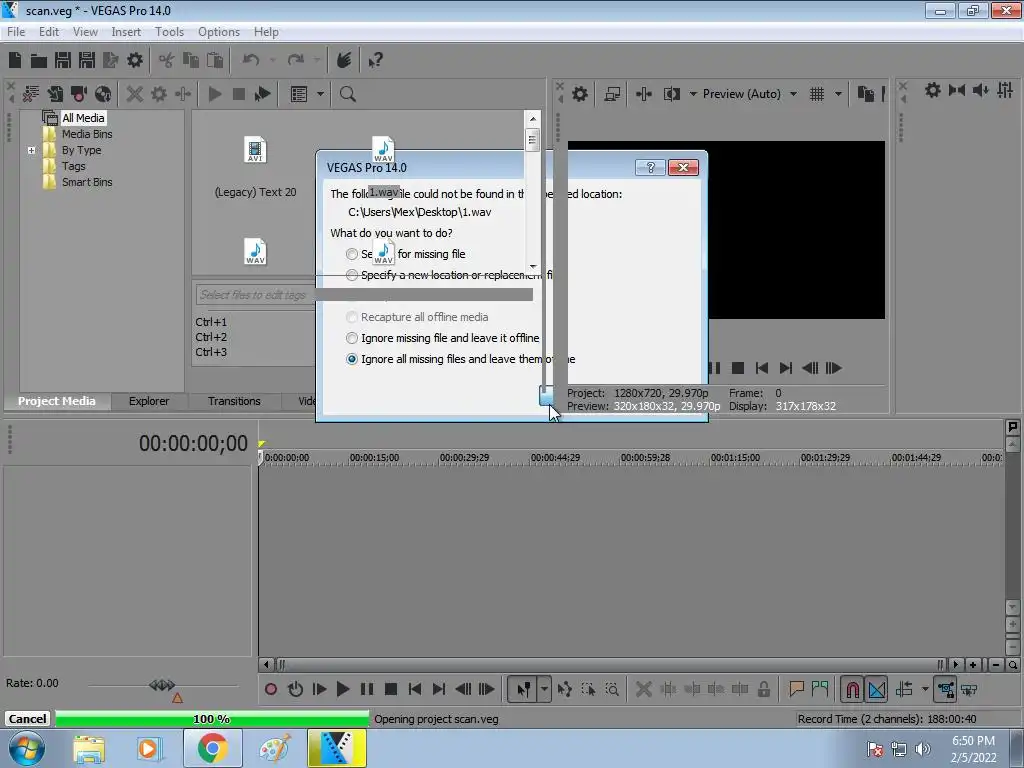1024x768 pixels.
Task: Click the Insert Marker icon
Action: pyautogui.click(x=796, y=689)
